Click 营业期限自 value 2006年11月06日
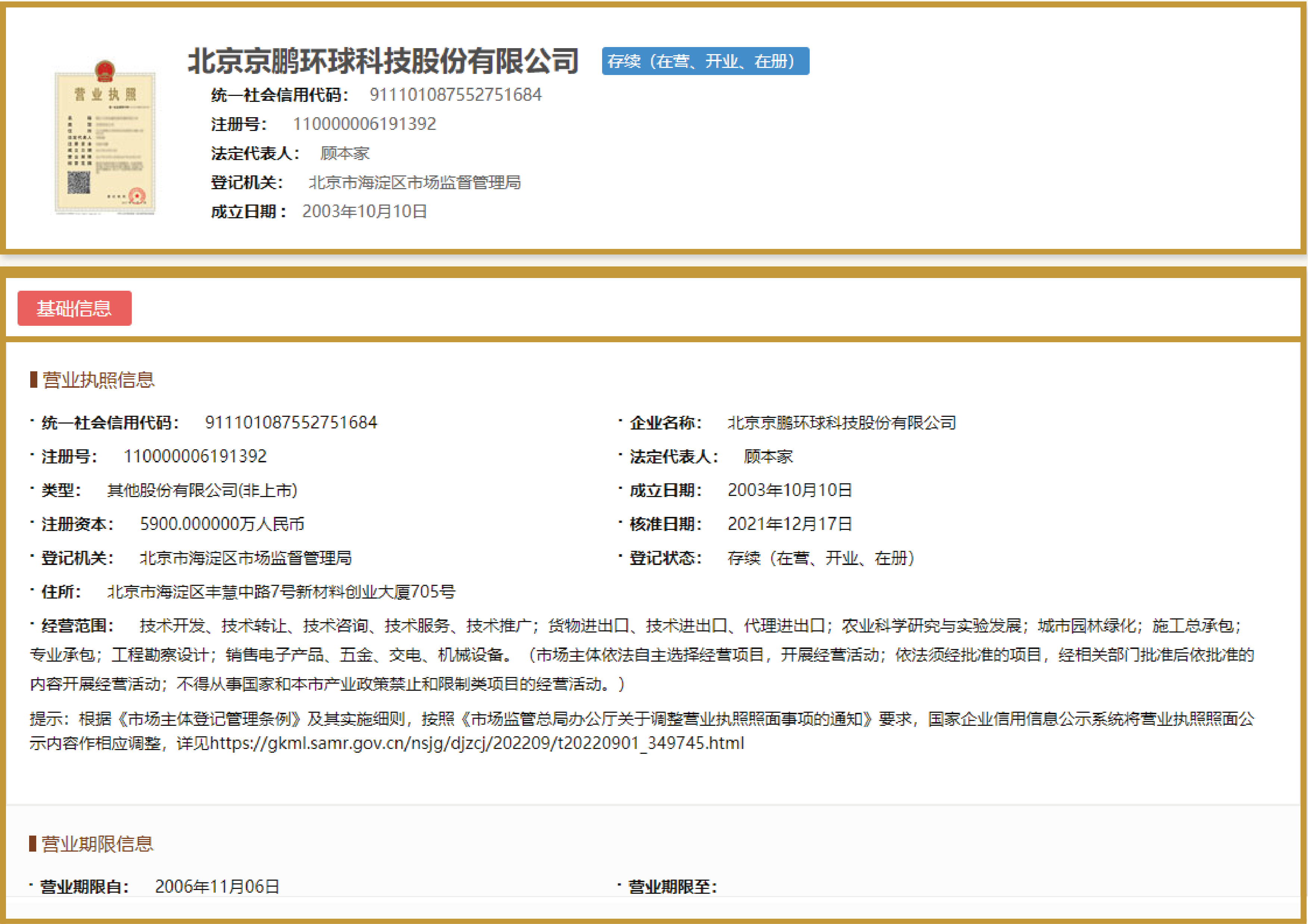 (217, 886)
